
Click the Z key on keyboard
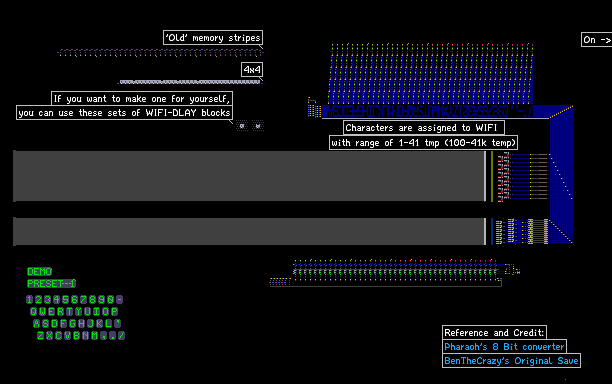click(41, 336)
